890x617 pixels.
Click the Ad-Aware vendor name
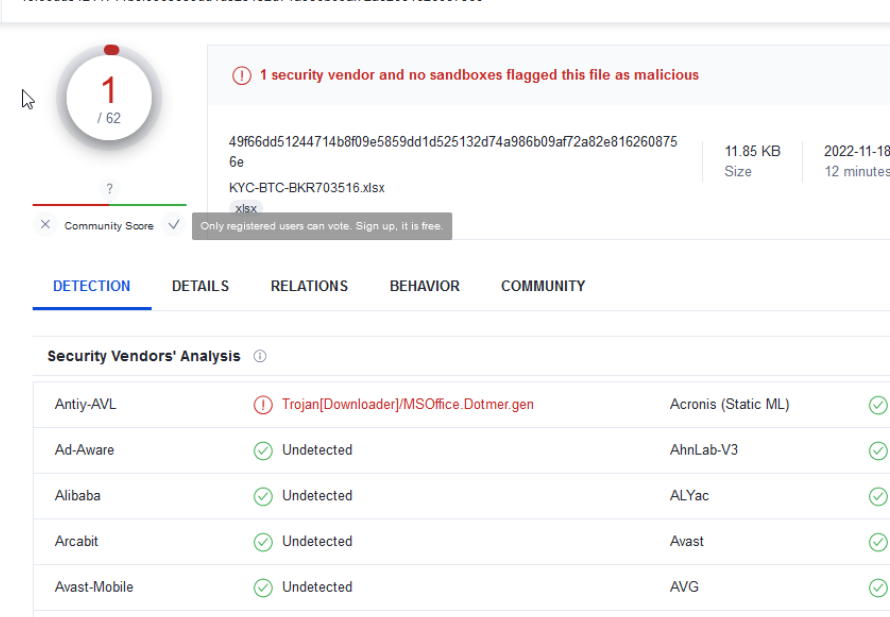click(84, 450)
